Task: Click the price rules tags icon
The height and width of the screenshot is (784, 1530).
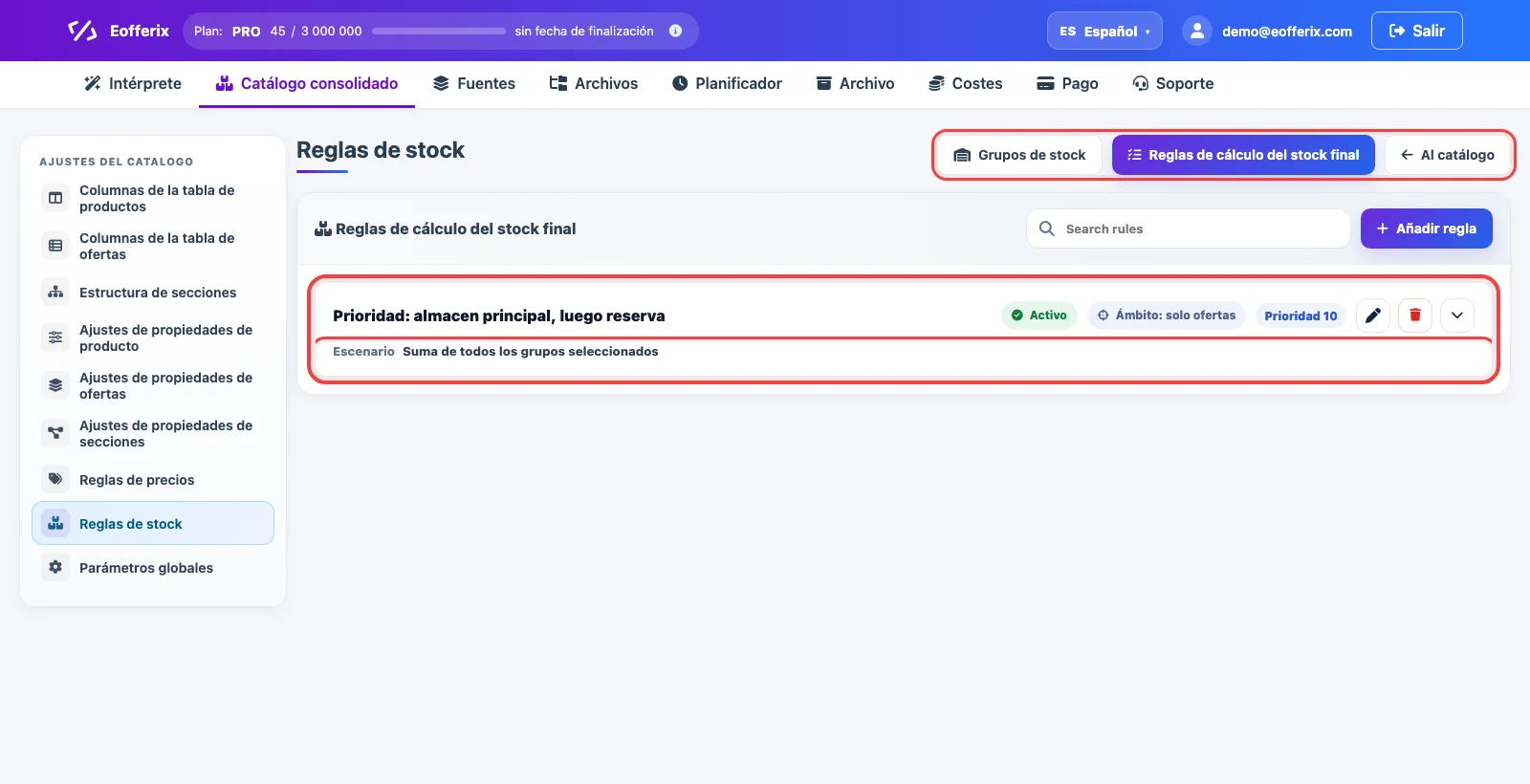Action: click(55, 479)
